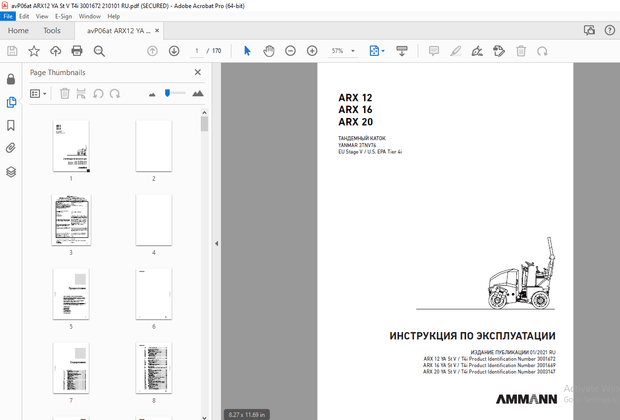Open security lock panel in sidebar
This screenshot has width=620, height=420.
pos(11,79)
